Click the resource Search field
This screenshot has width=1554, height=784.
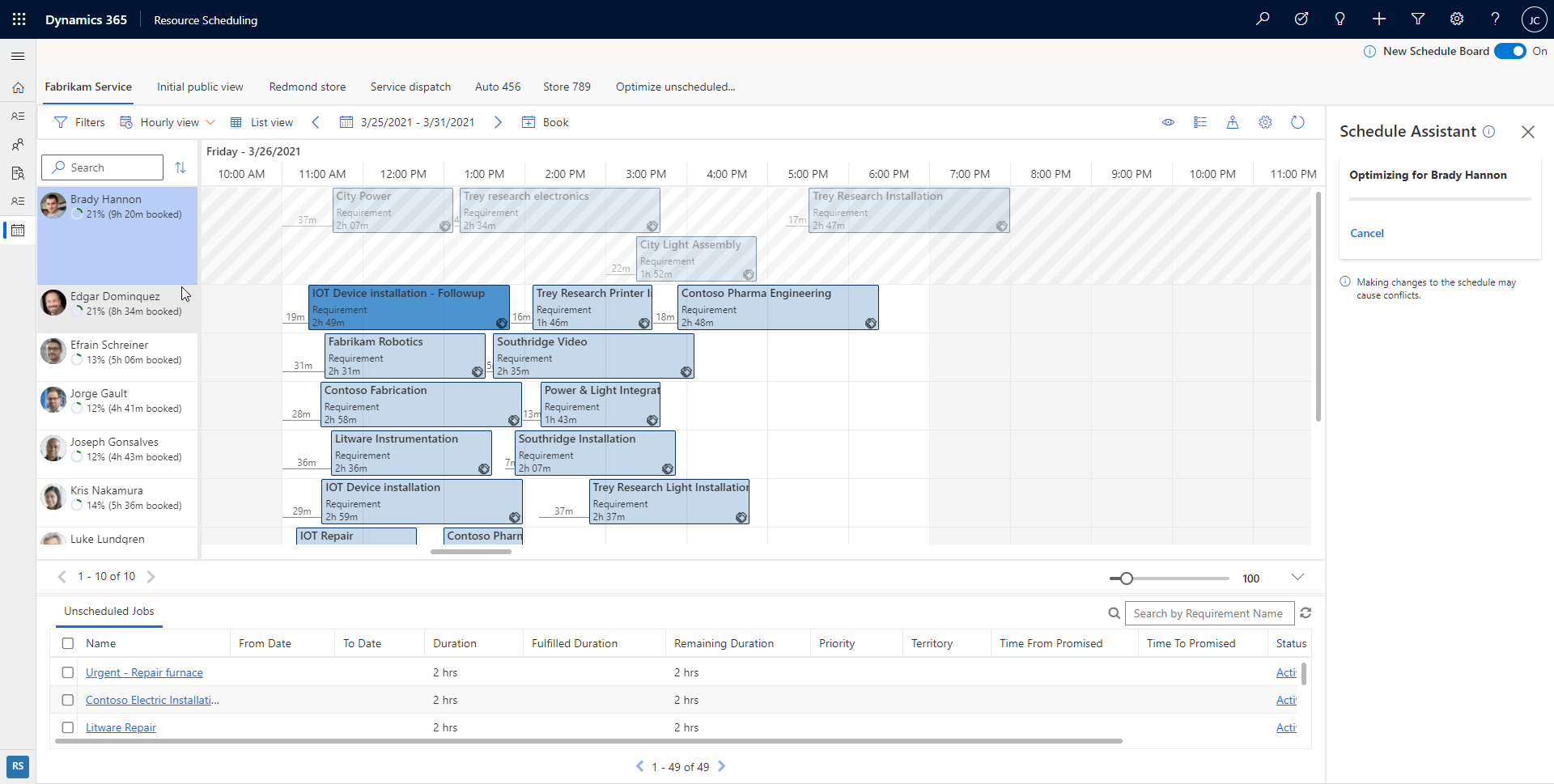point(102,167)
